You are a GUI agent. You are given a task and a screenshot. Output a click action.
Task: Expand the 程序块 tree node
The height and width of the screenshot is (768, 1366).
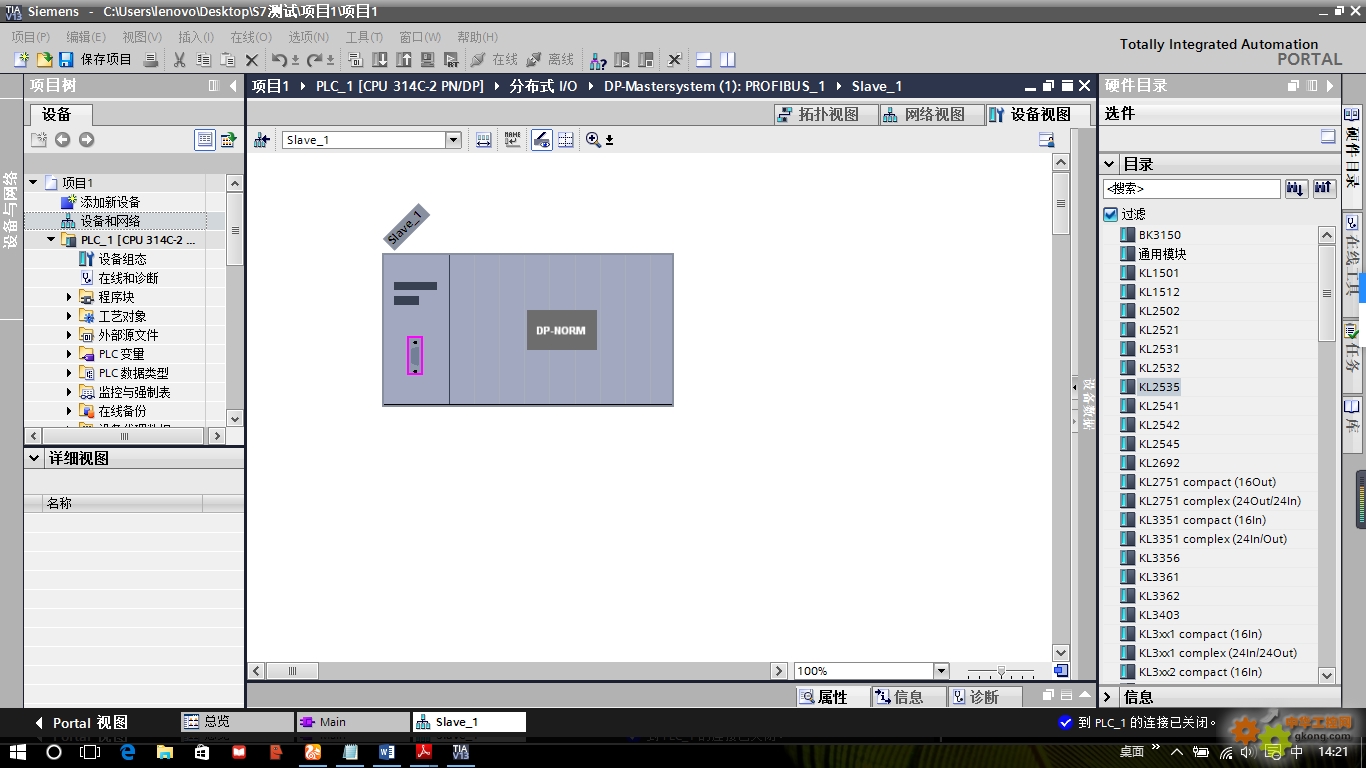click(x=69, y=297)
